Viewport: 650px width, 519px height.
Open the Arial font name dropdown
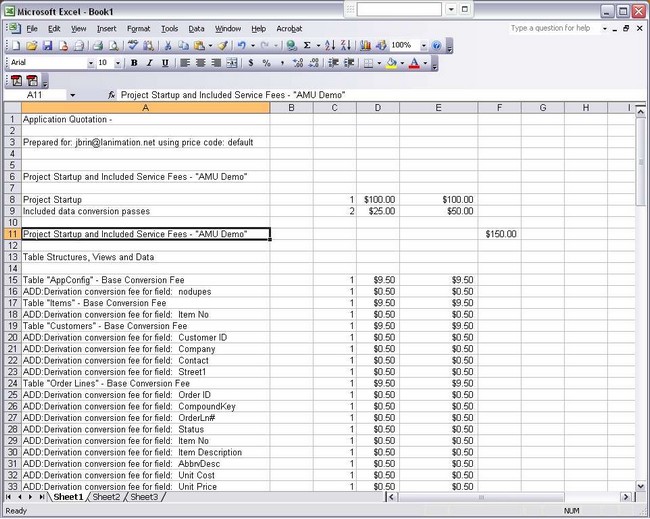[89, 63]
